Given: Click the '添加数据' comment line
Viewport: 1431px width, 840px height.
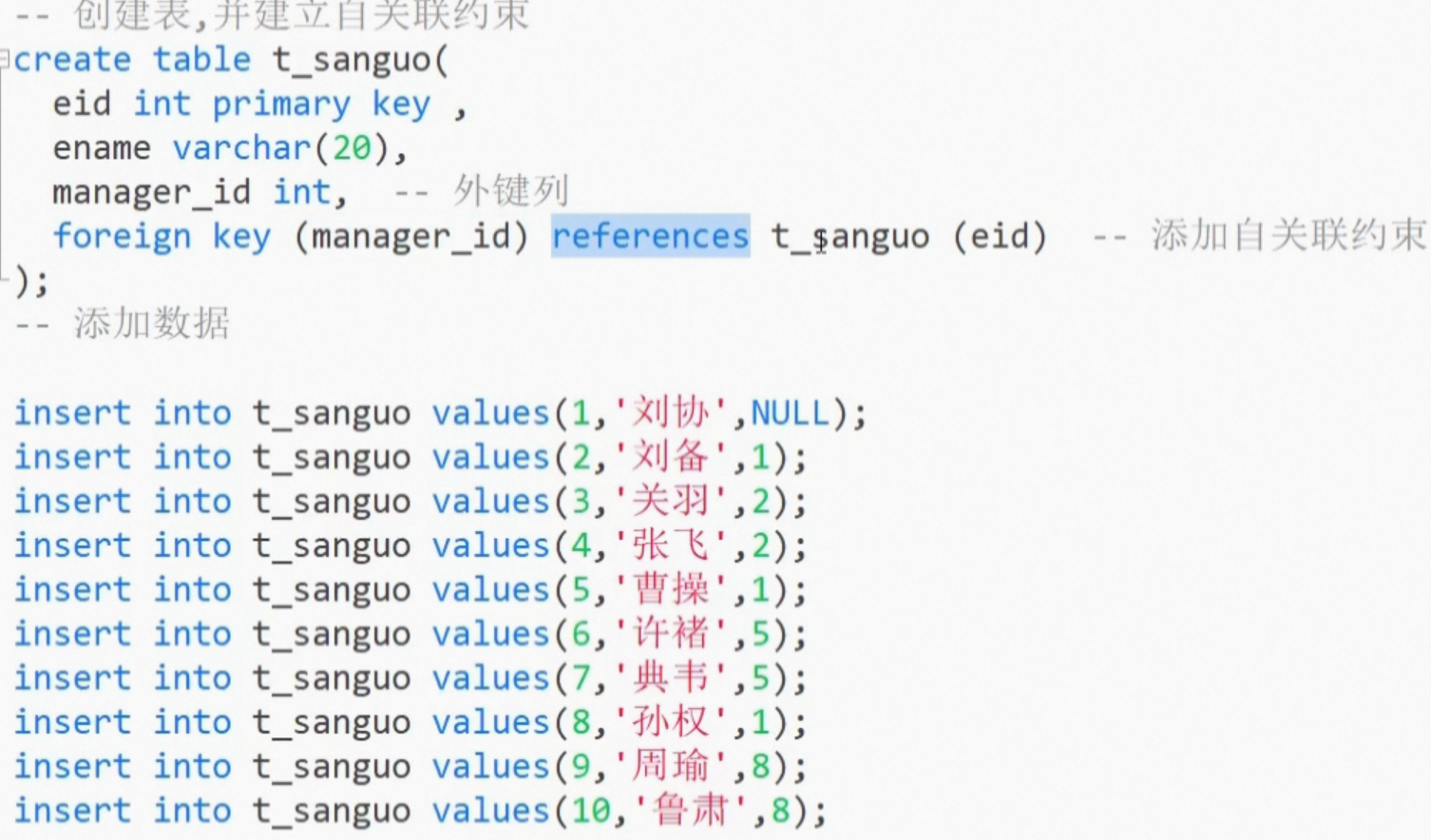Looking at the screenshot, I should coord(123,324).
